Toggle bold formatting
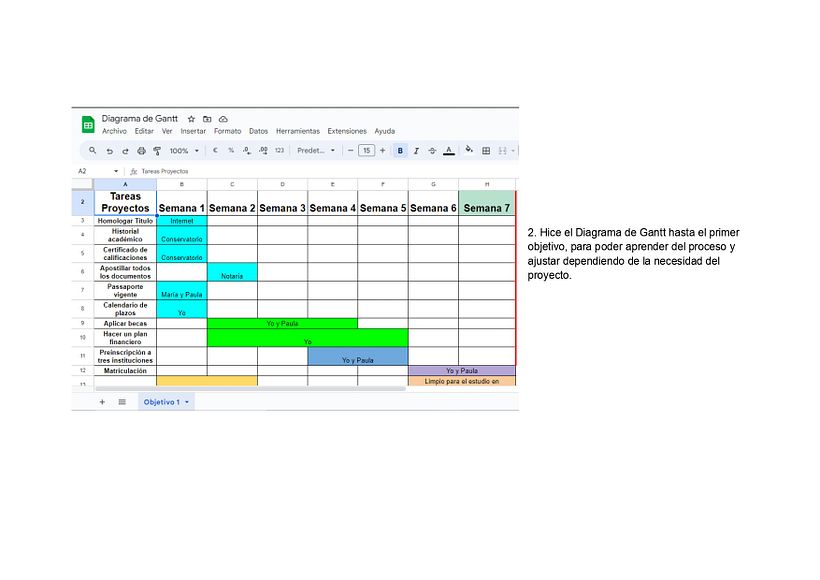 [x=399, y=150]
